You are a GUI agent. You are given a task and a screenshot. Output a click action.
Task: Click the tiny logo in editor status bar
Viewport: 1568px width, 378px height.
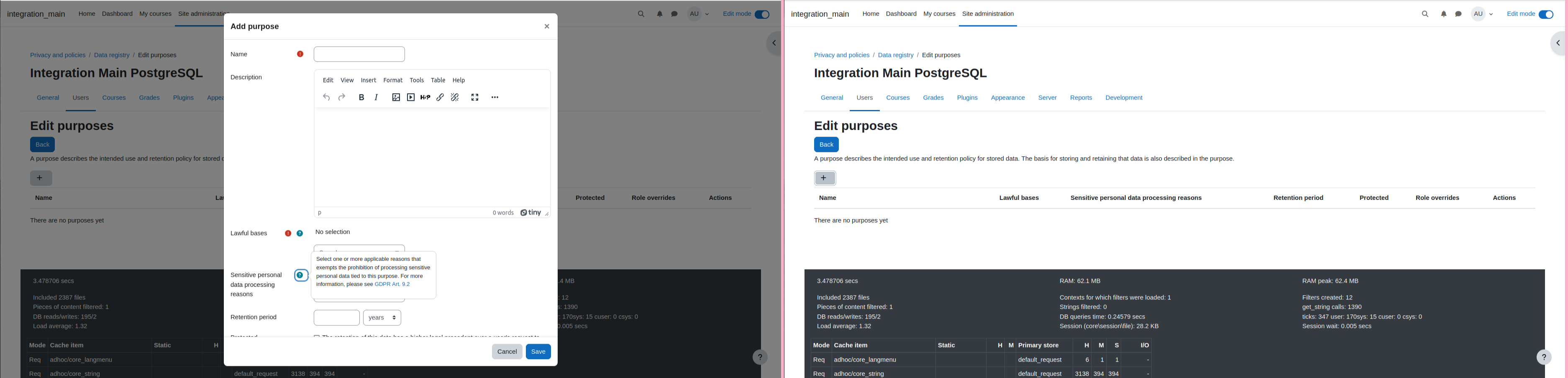click(x=531, y=212)
